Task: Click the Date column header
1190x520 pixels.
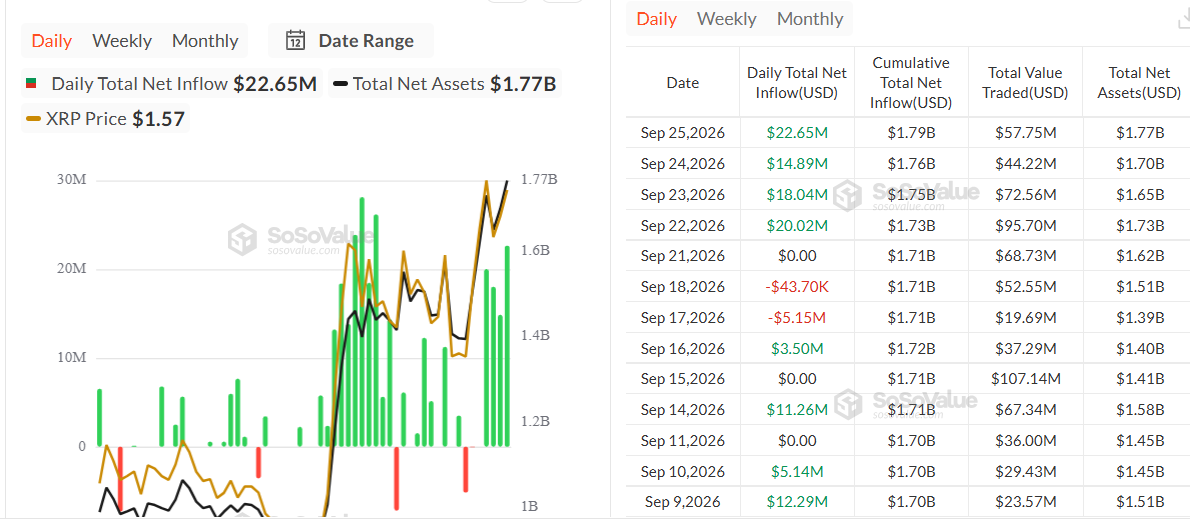Action: pos(683,83)
